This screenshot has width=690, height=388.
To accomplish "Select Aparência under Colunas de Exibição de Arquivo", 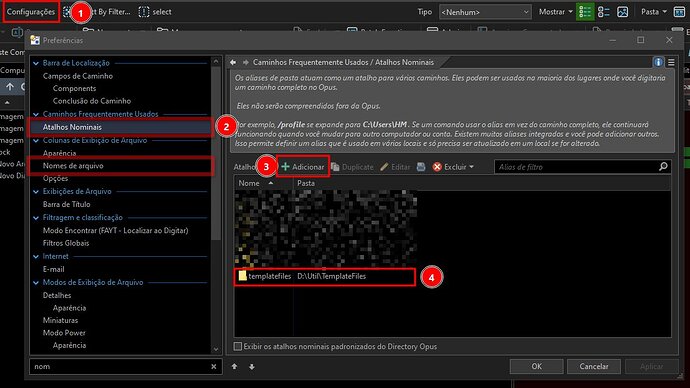I will pos(59,153).
